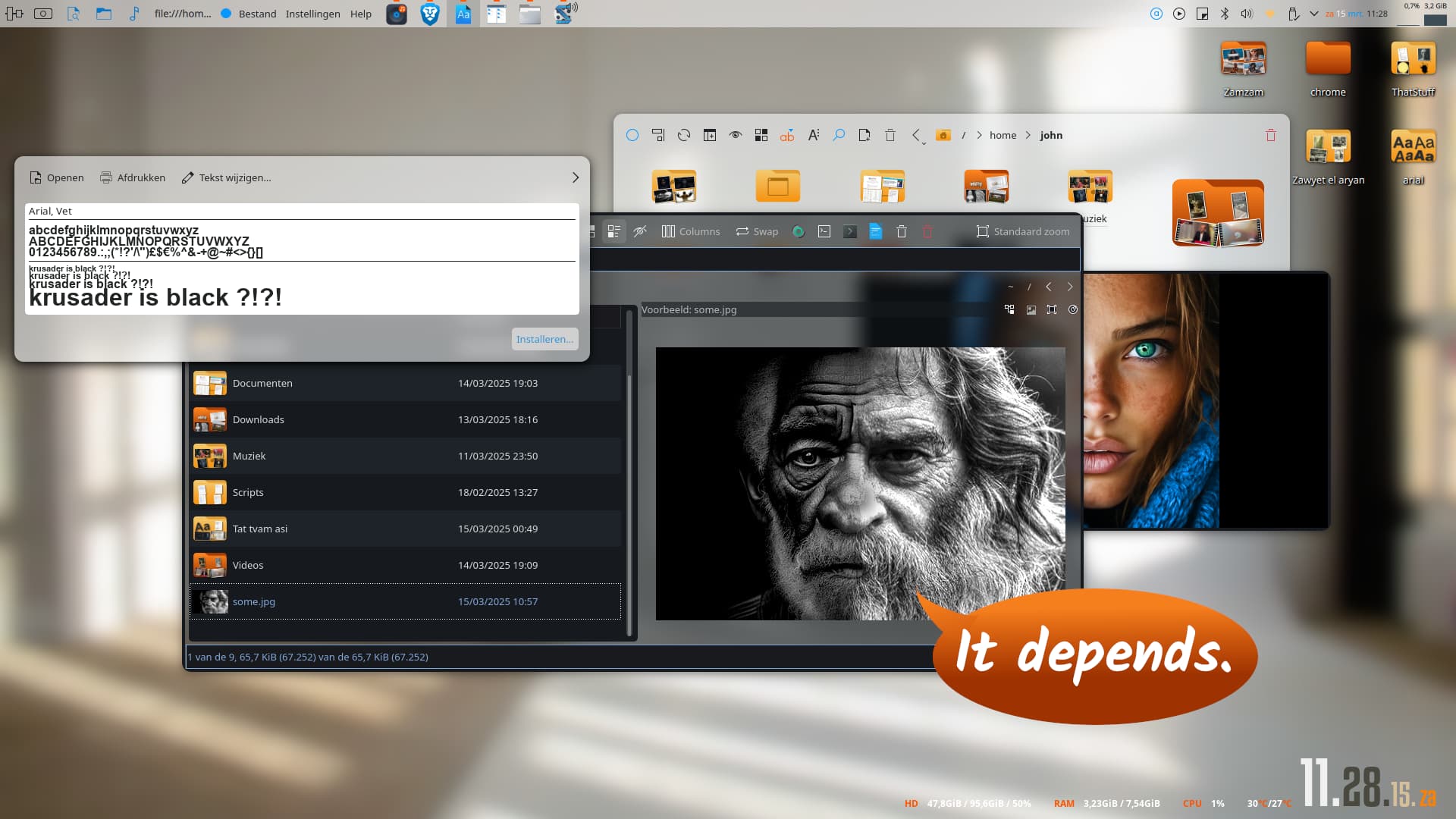Select the Videos folder row in Krusader
This screenshot has height=819, width=1456.
[405, 565]
